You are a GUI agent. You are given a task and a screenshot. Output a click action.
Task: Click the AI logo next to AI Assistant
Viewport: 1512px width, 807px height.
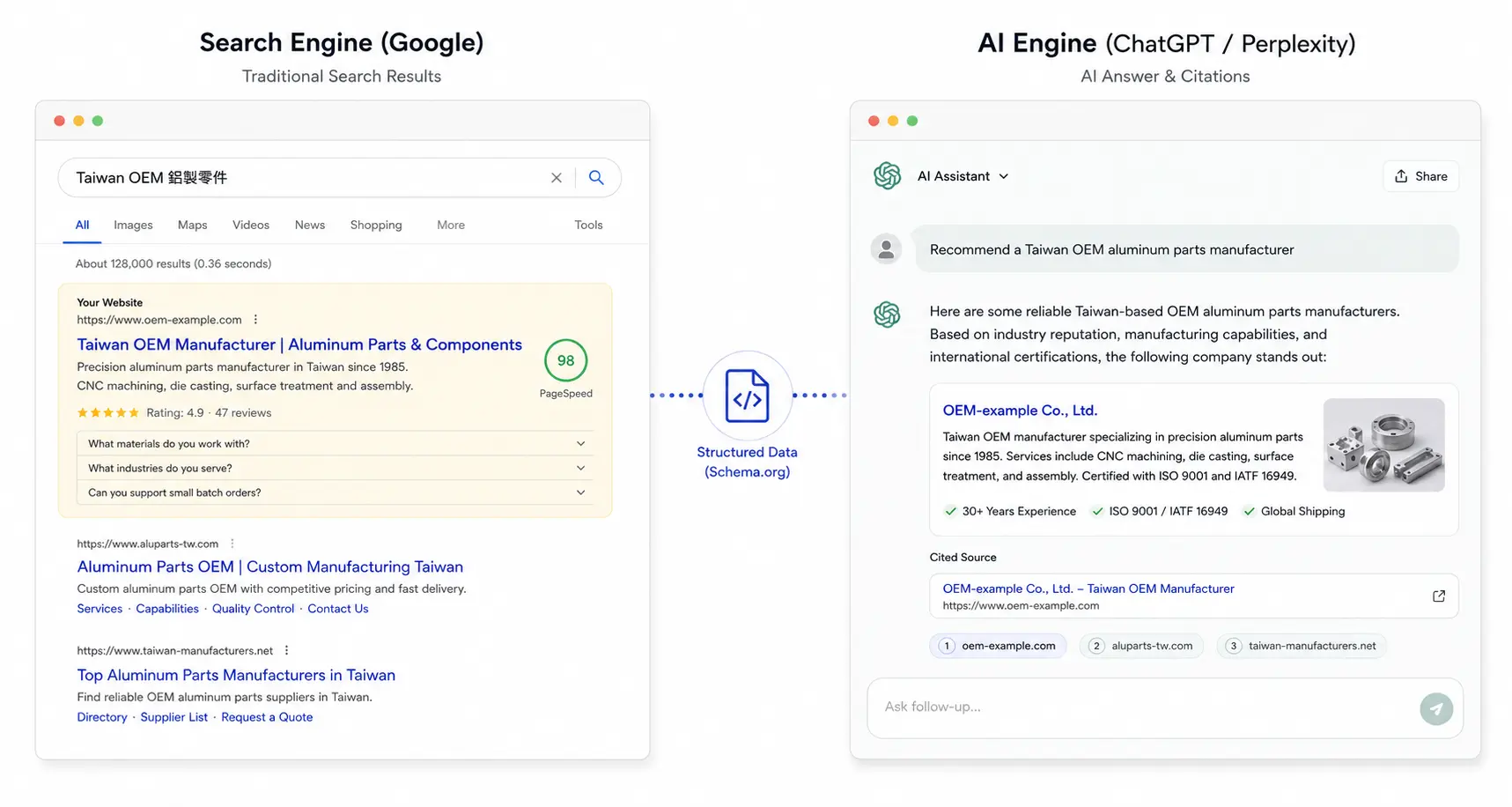[887, 176]
